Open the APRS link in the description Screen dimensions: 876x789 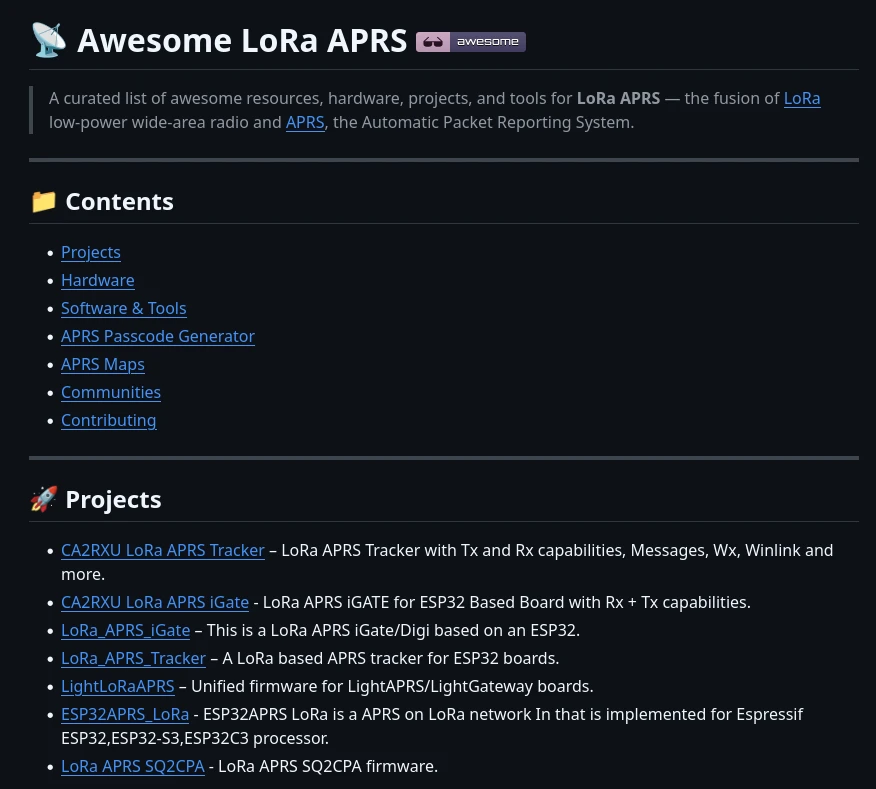[305, 122]
